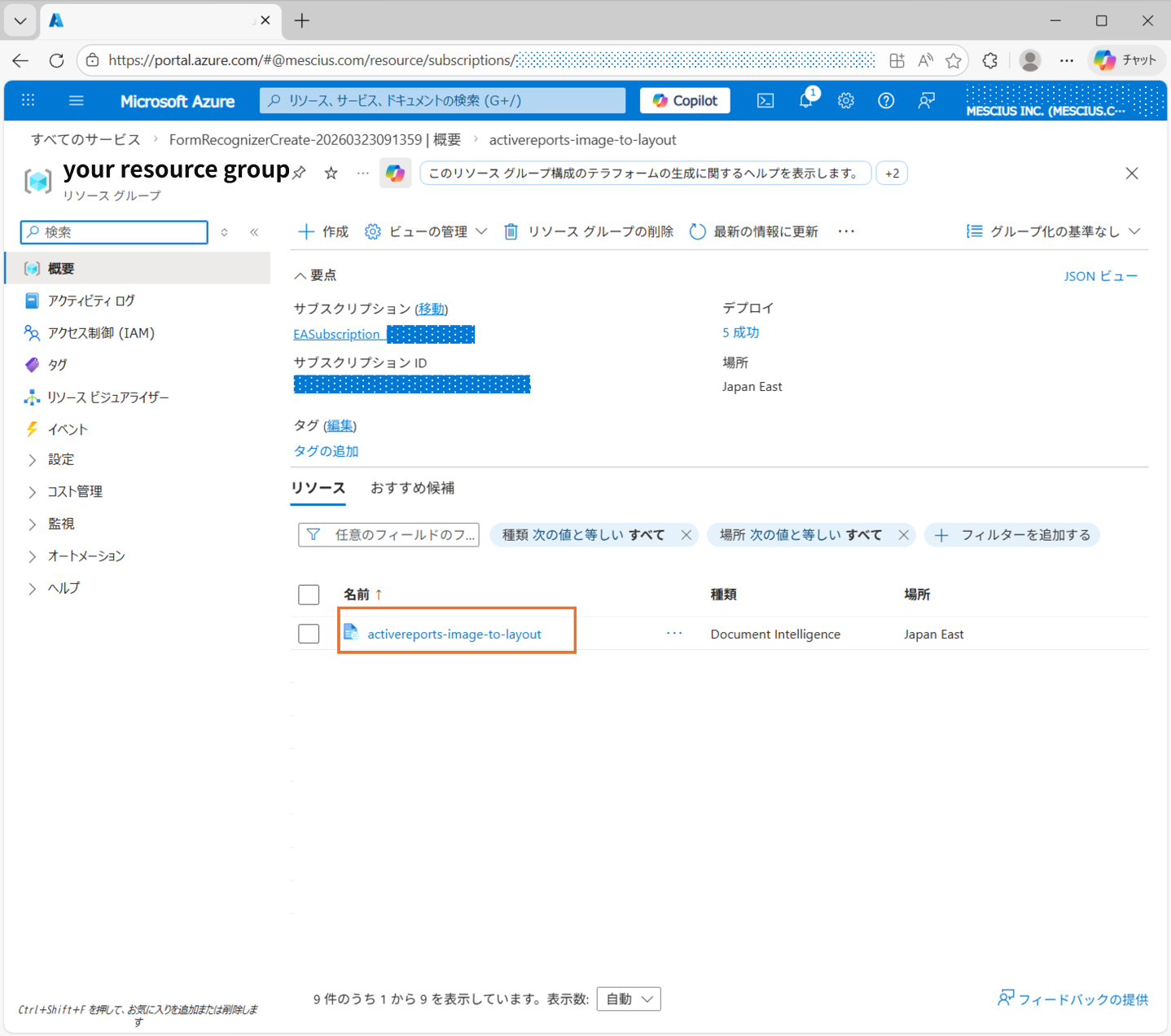Image resolution: width=1171 pixels, height=1036 pixels.
Task: Click すべてのサービス breadcrumb
Action: (86, 139)
